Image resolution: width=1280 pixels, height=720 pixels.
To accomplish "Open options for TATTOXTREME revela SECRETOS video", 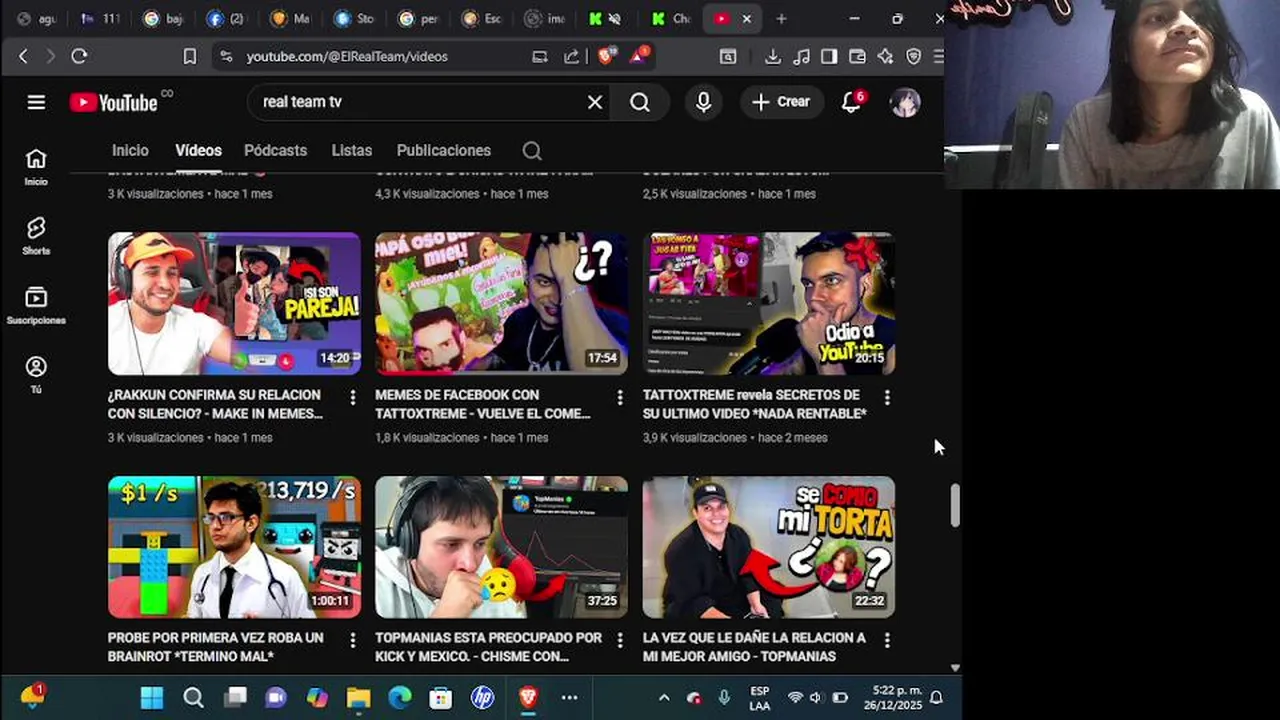I will [x=887, y=398].
